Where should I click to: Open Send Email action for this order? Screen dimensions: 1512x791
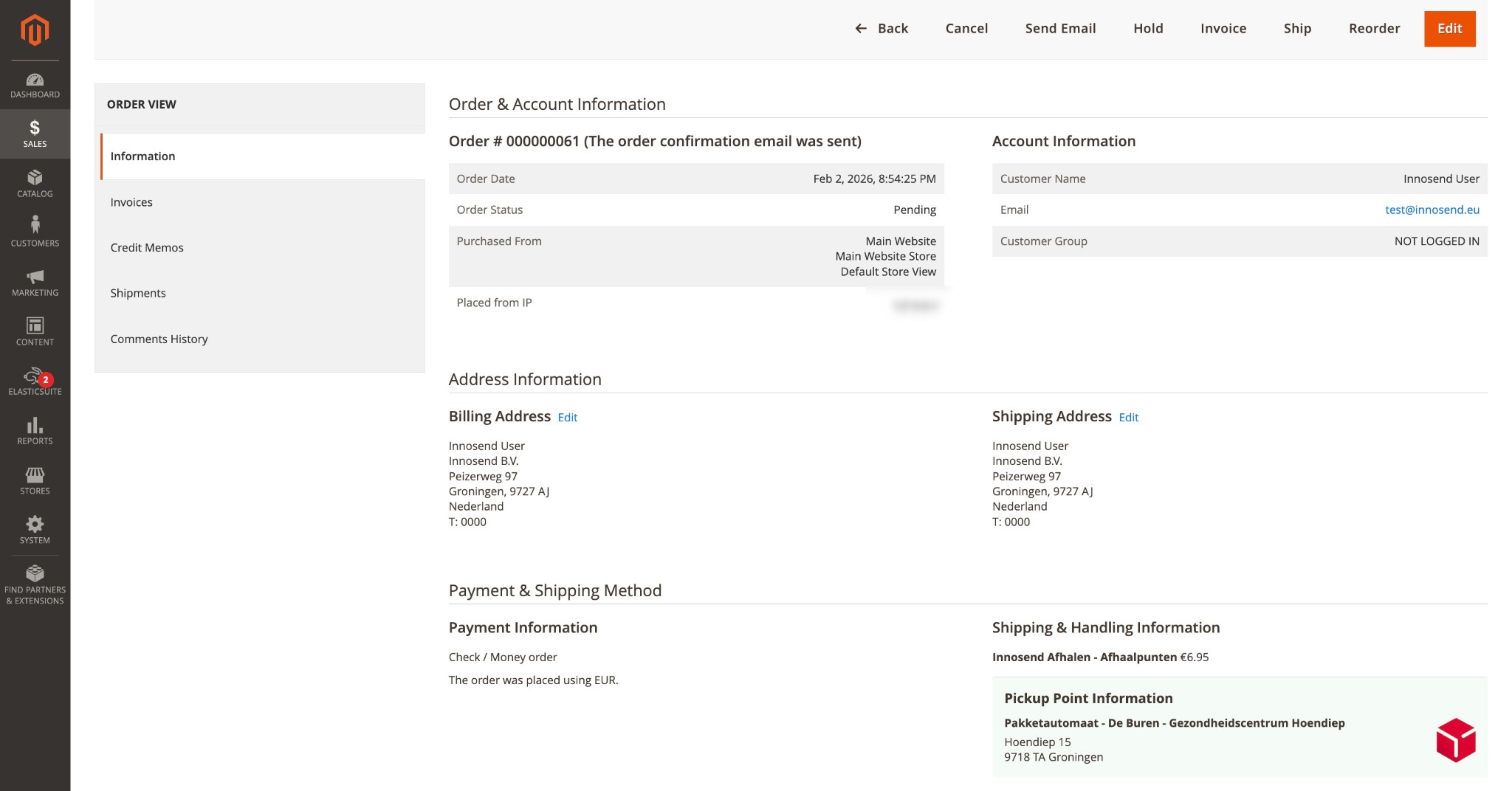(x=1061, y=28)
